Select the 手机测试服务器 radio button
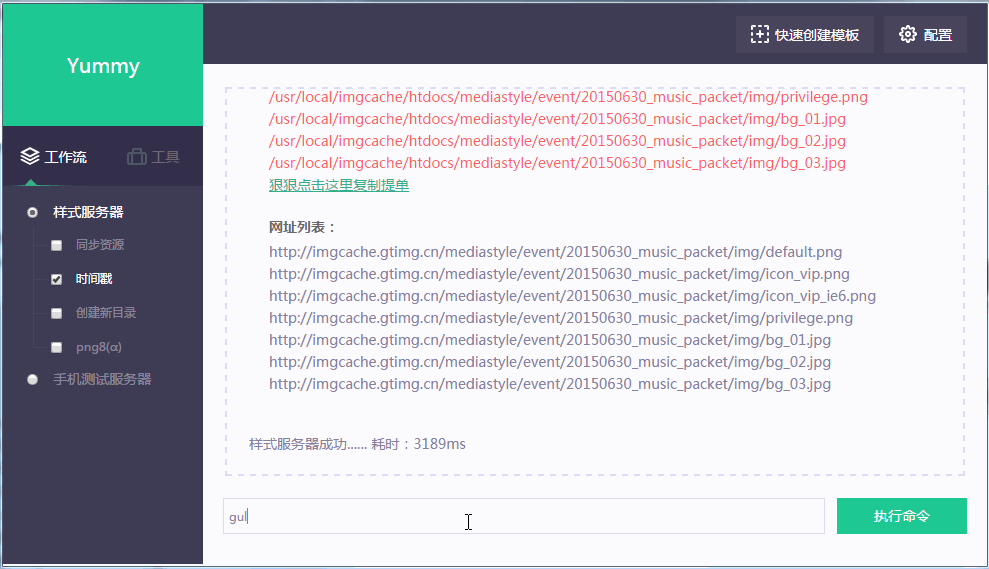Screen dimensions: 989x569 (32, 380)
